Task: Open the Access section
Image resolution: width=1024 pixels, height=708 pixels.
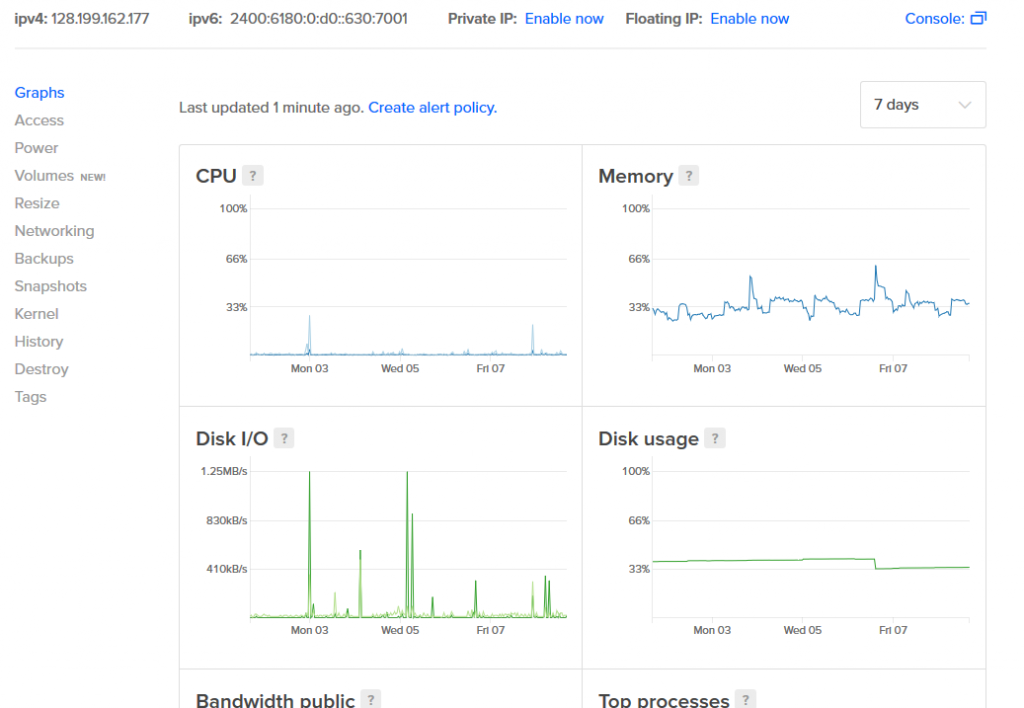Action: pos(39,120)
